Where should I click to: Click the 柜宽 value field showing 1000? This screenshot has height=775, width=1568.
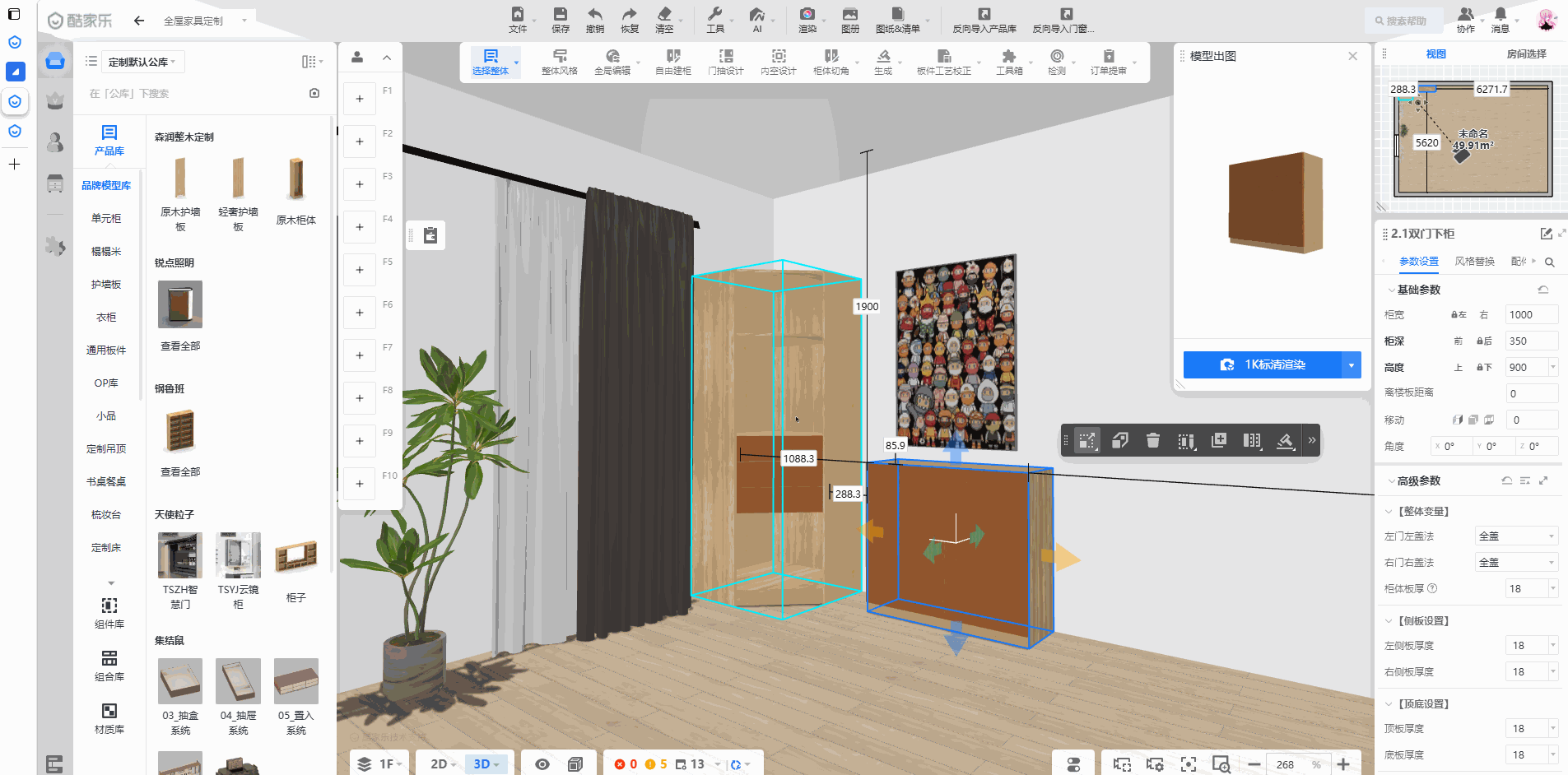(1530, 314)
